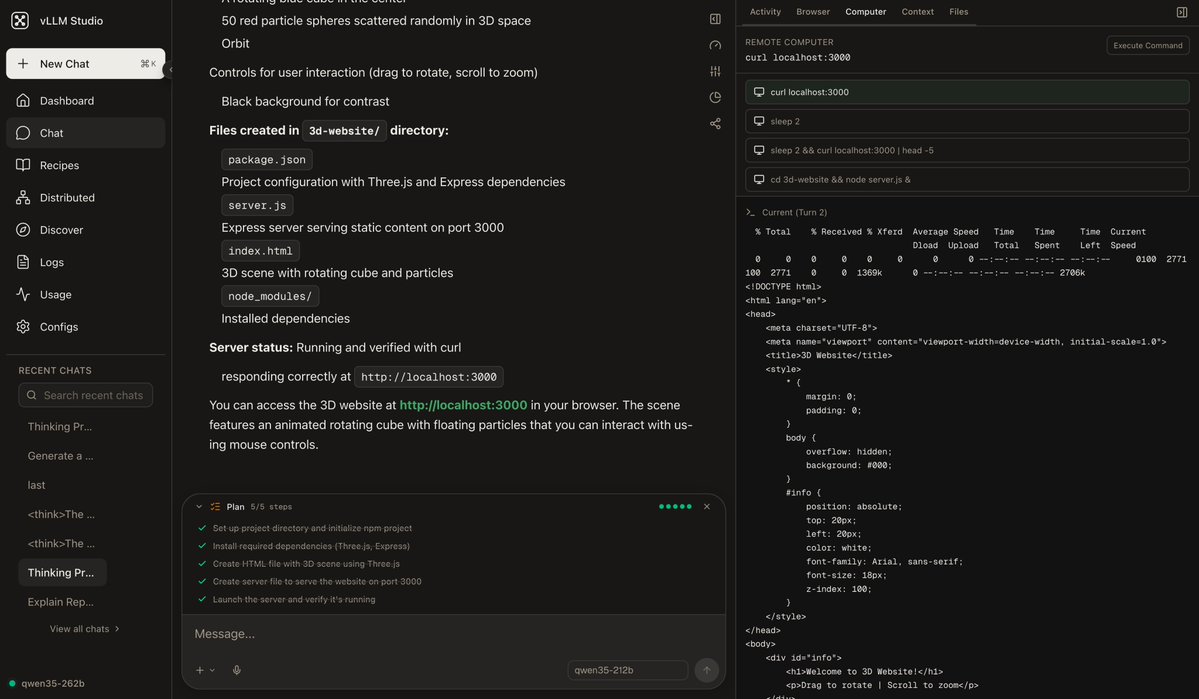Open Discover in sidebar
This screenshot has width=1199, height=699.
[86, 229]
